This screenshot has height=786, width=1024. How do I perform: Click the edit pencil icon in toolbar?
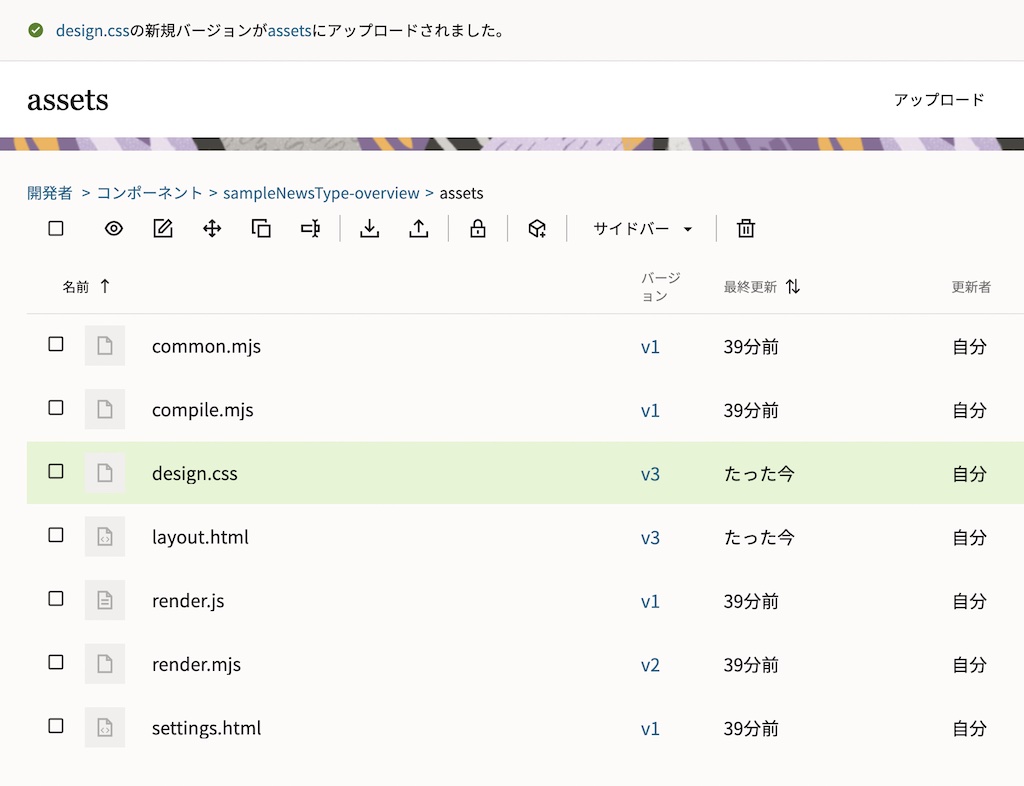tap(163, 229)
